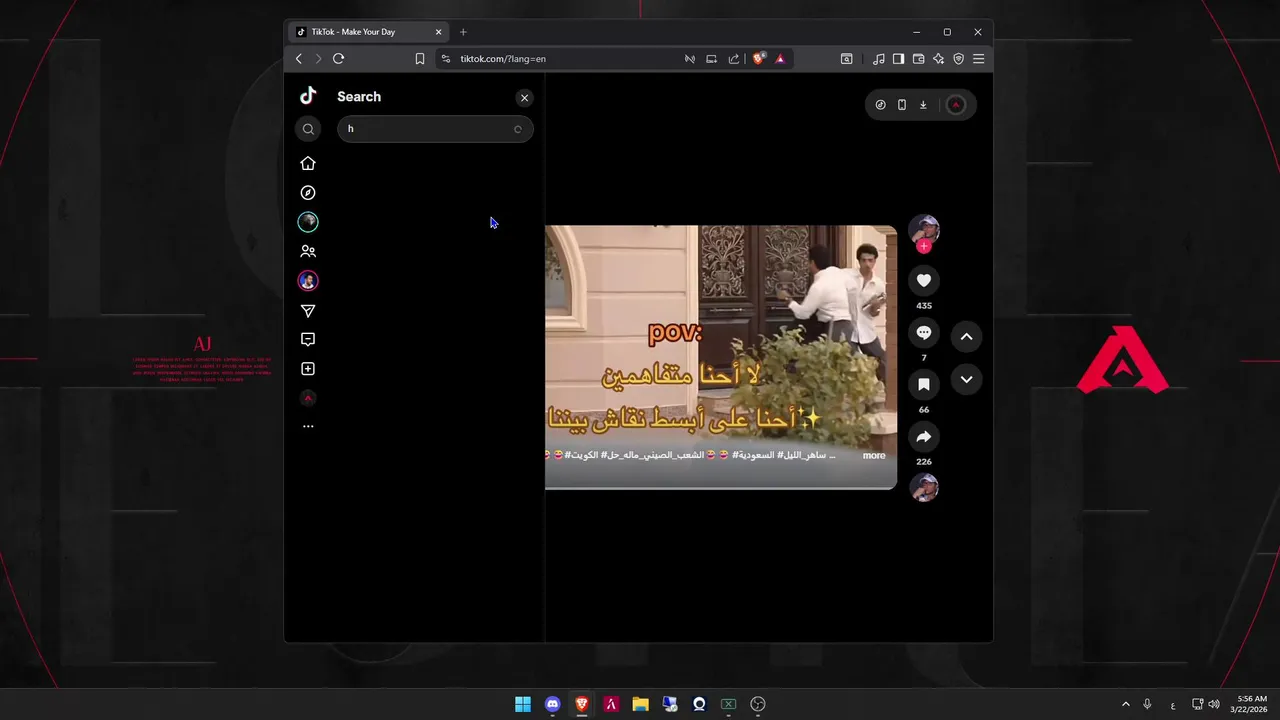Open the Explore compass icon in the sidebar

coord(308,193)
